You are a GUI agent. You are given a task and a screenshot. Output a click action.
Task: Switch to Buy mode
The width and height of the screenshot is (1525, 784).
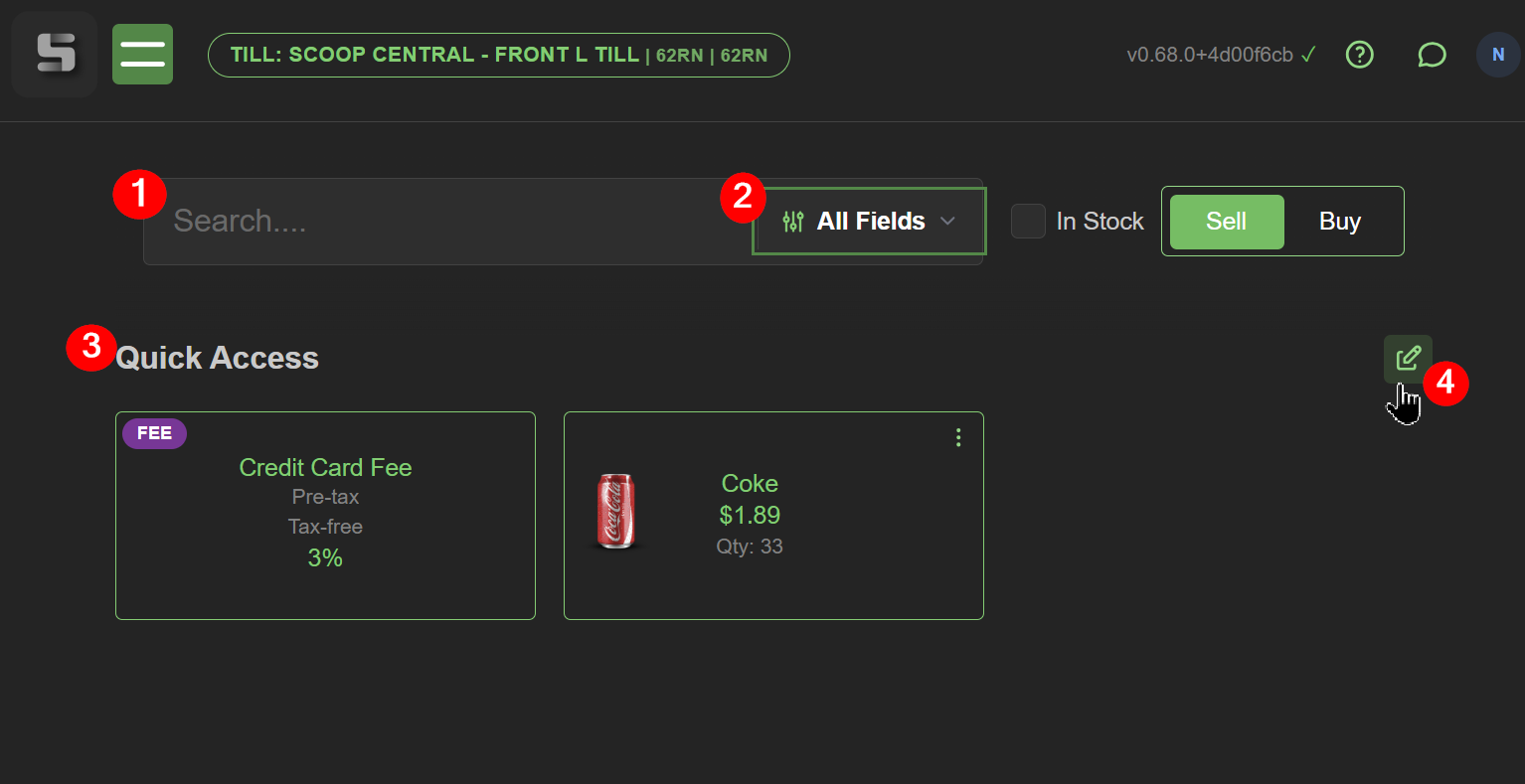[x=1340, y=222]
